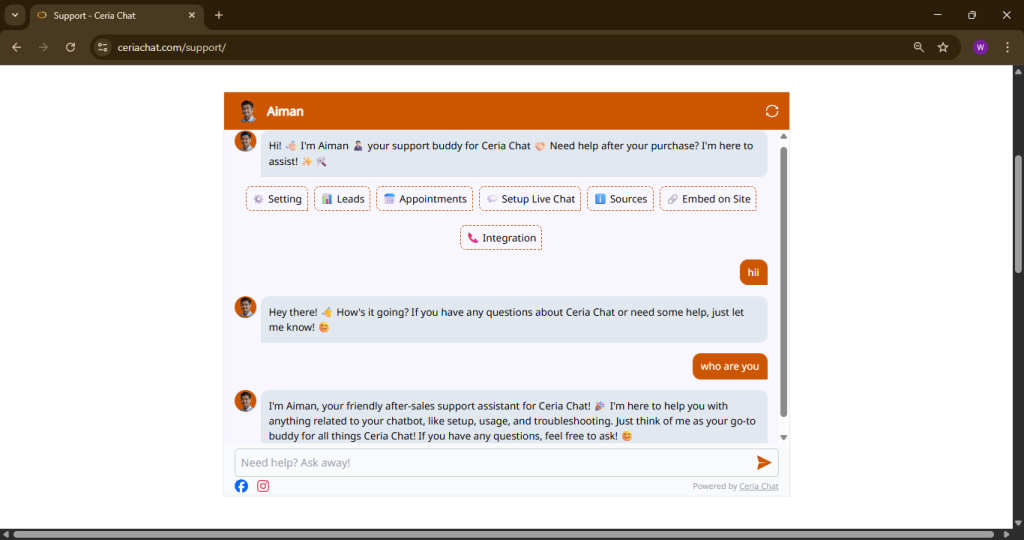Open the browser profile avatar
Viewport: 1024px width, 540px height.
click(x=979, y=47)
